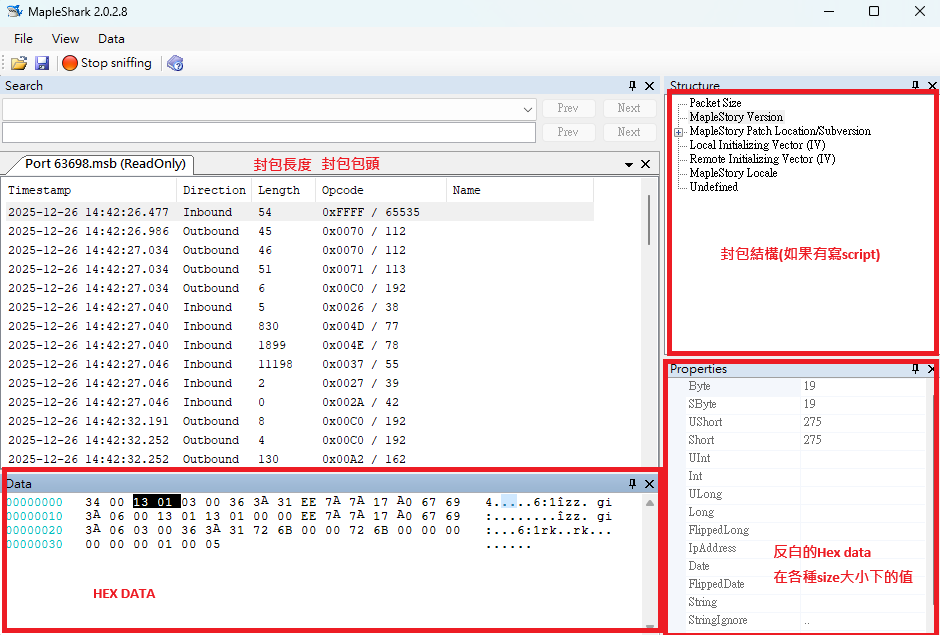Screen dimensions: 940x635
Task: Pin the Search panel
Action: tap(632, 86)
